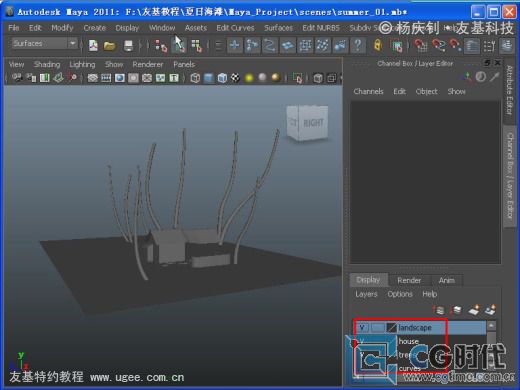Open the Options menu in Layer Editor
Image resolution: width=520 pixels, height=390 pixels.
pyautogui.click(x=400, y=294)
